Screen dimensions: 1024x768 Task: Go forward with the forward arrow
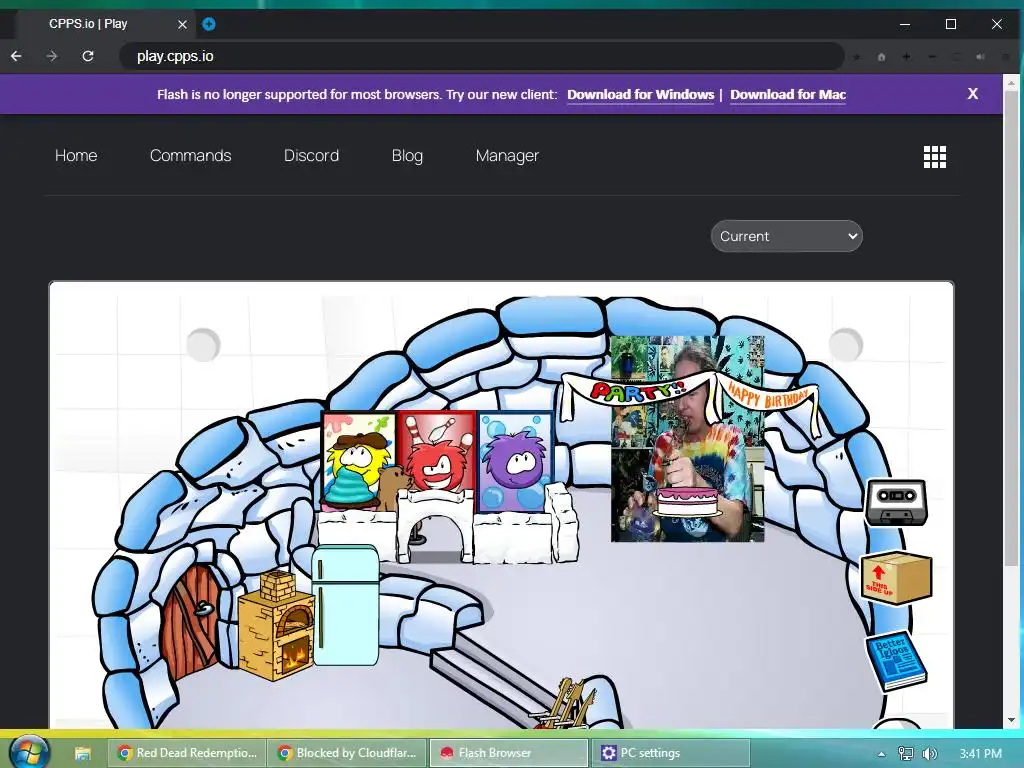(52, 56)
